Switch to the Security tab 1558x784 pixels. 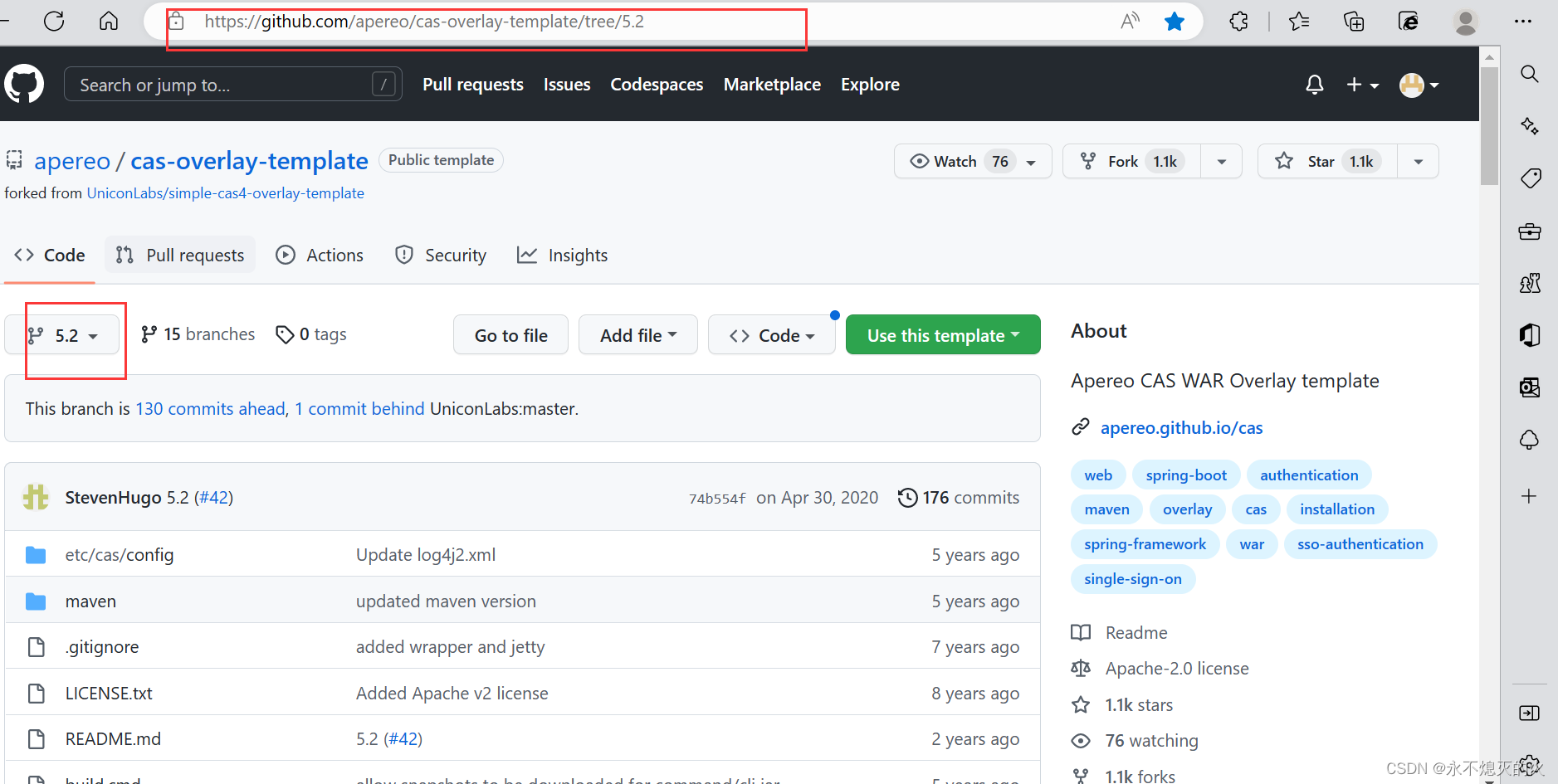[441, 255]
